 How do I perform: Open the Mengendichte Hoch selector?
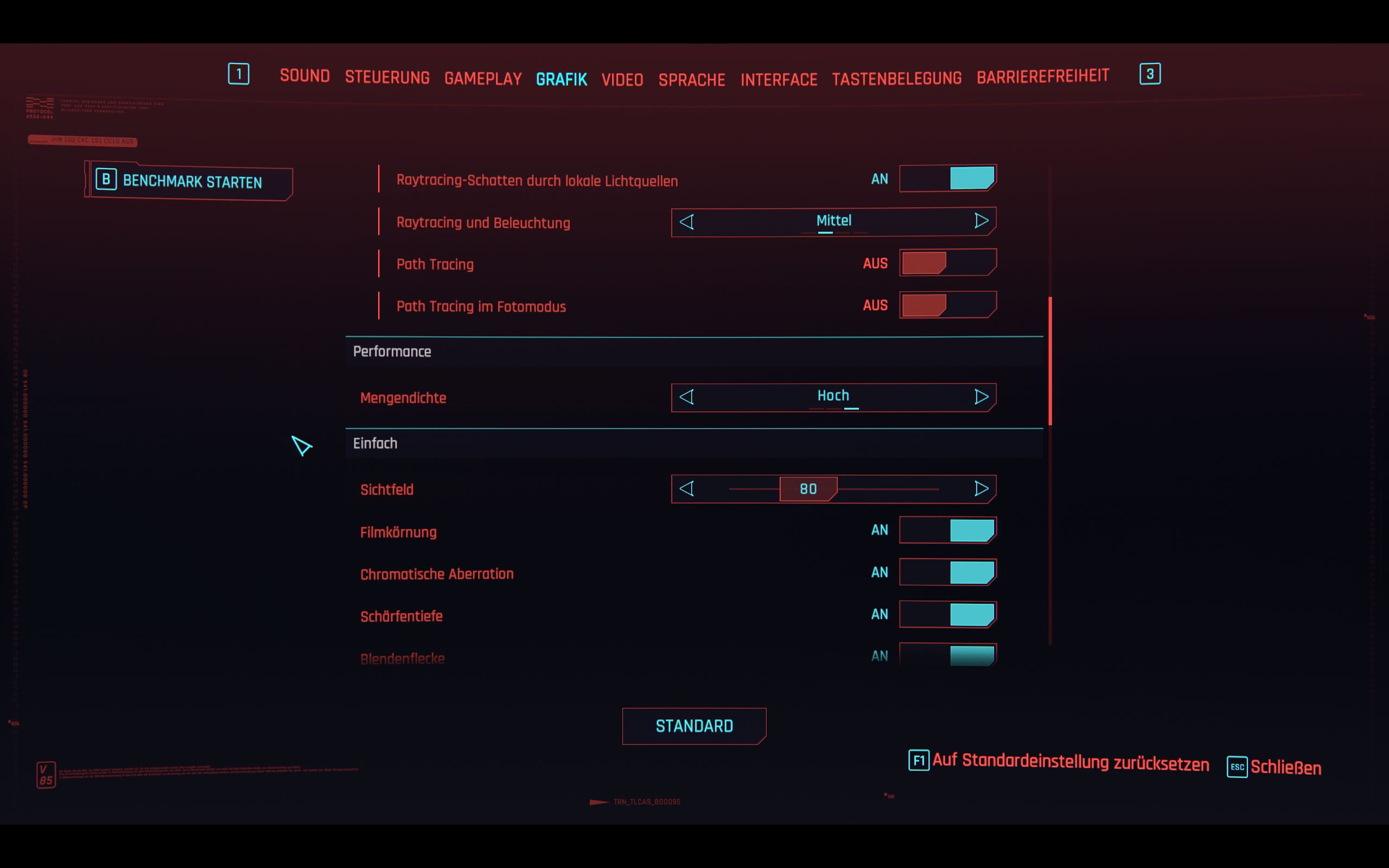833,396
